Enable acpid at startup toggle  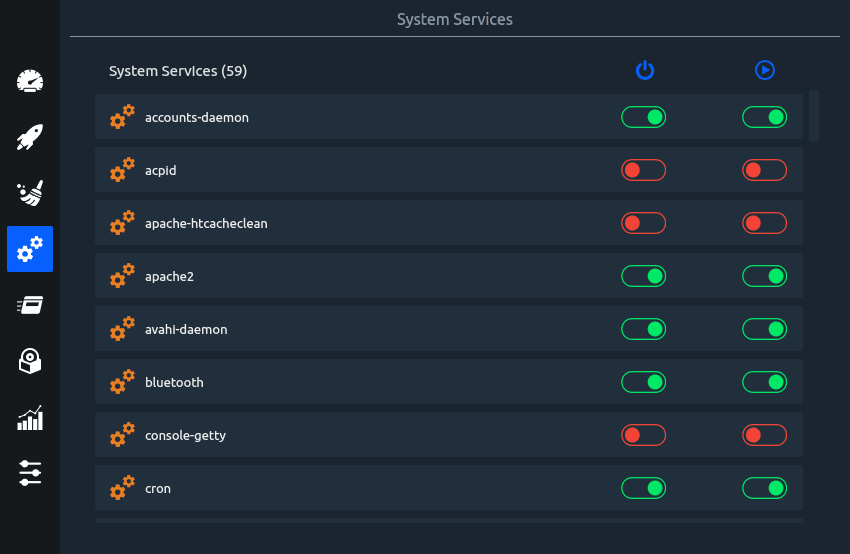pyautogui.click(x=644, y=171)
